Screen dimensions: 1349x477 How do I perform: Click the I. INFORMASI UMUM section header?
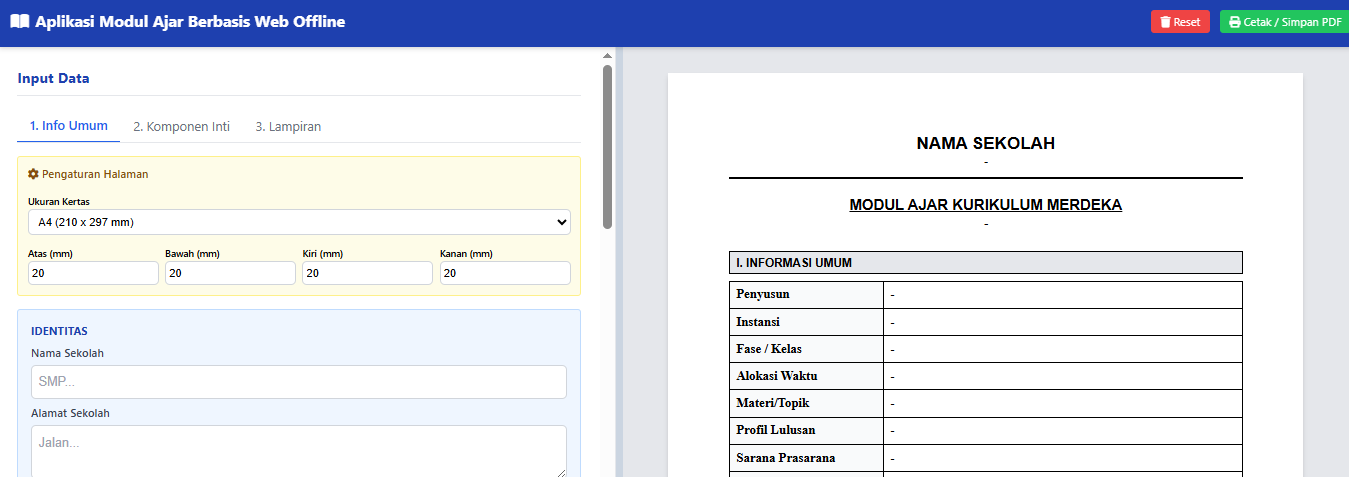coord(985,262)
